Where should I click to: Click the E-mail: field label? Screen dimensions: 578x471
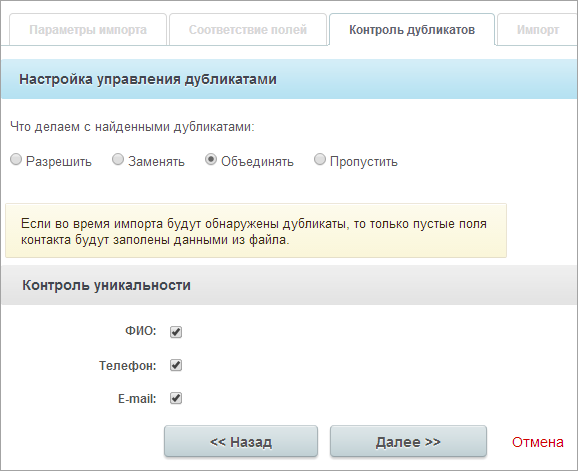point(137,399)
